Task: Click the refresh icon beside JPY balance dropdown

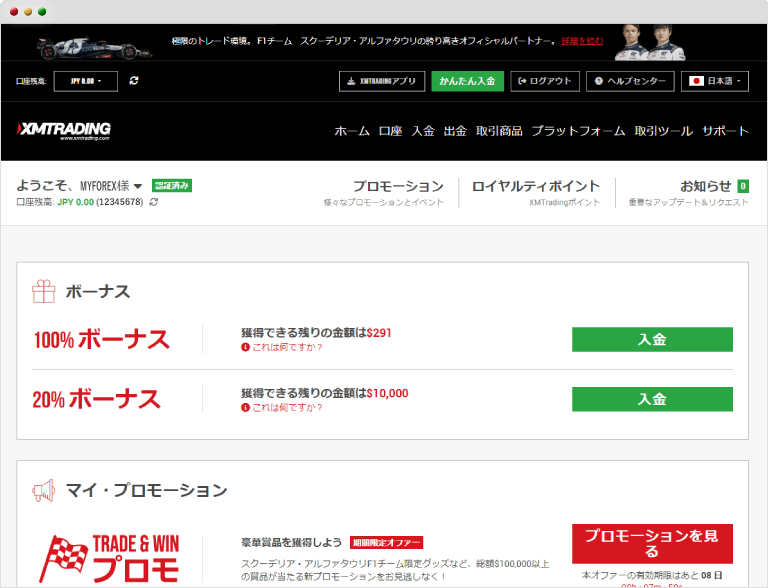Action: click(134, 81)
